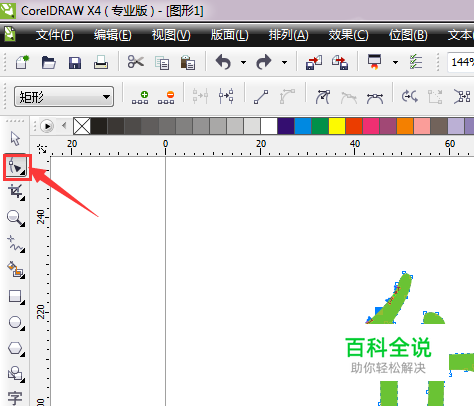Reverse the curve direction
Image resolution: width=474 pixels, height=406 pixels.
tap(410, 97)
